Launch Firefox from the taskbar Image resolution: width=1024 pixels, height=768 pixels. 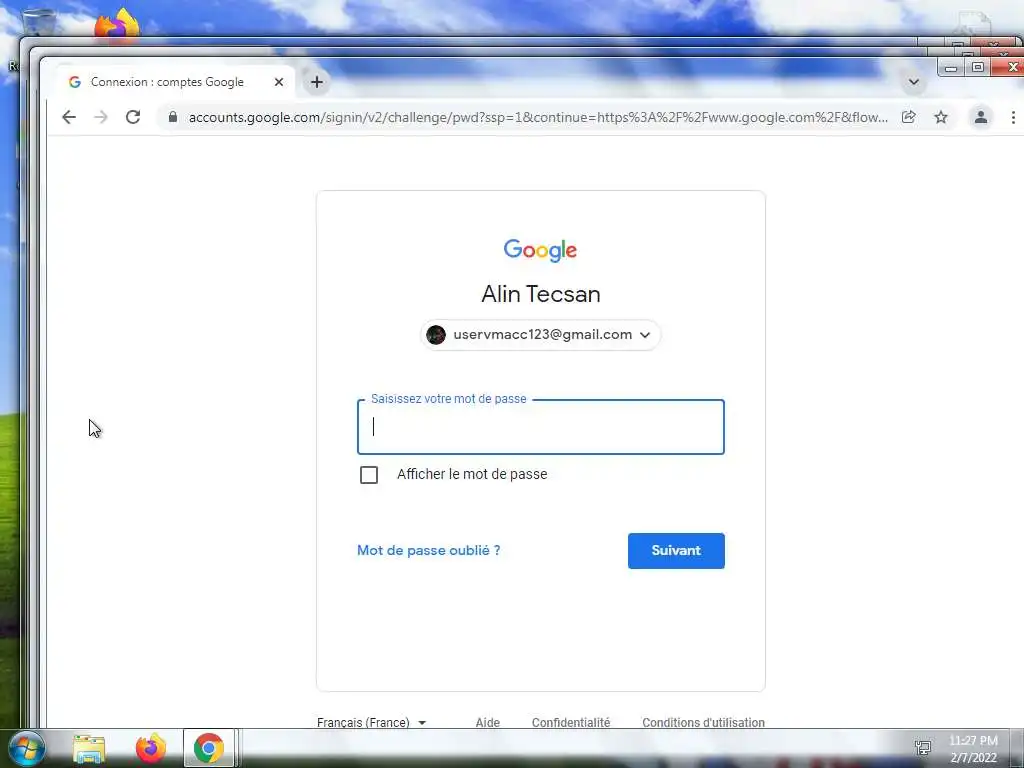click(x=150, y=748)
